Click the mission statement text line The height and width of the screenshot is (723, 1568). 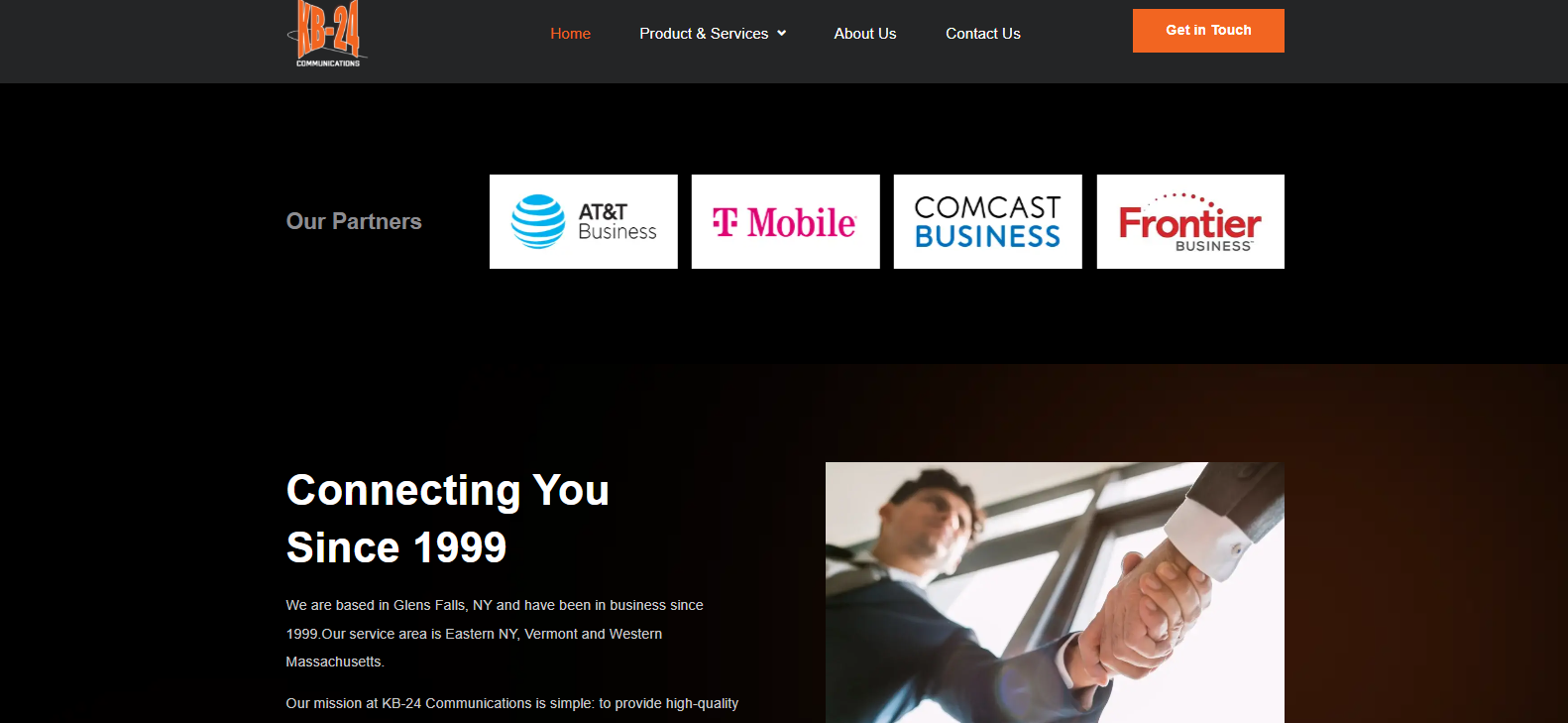(x=512, y=703)
